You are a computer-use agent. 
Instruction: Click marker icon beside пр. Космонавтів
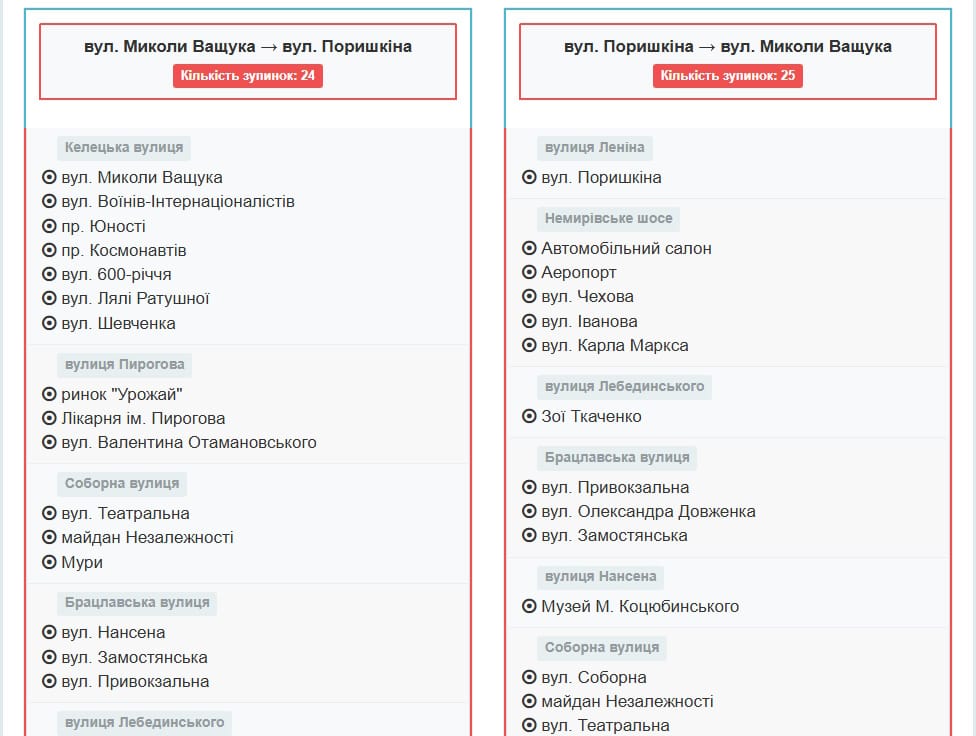49,250
